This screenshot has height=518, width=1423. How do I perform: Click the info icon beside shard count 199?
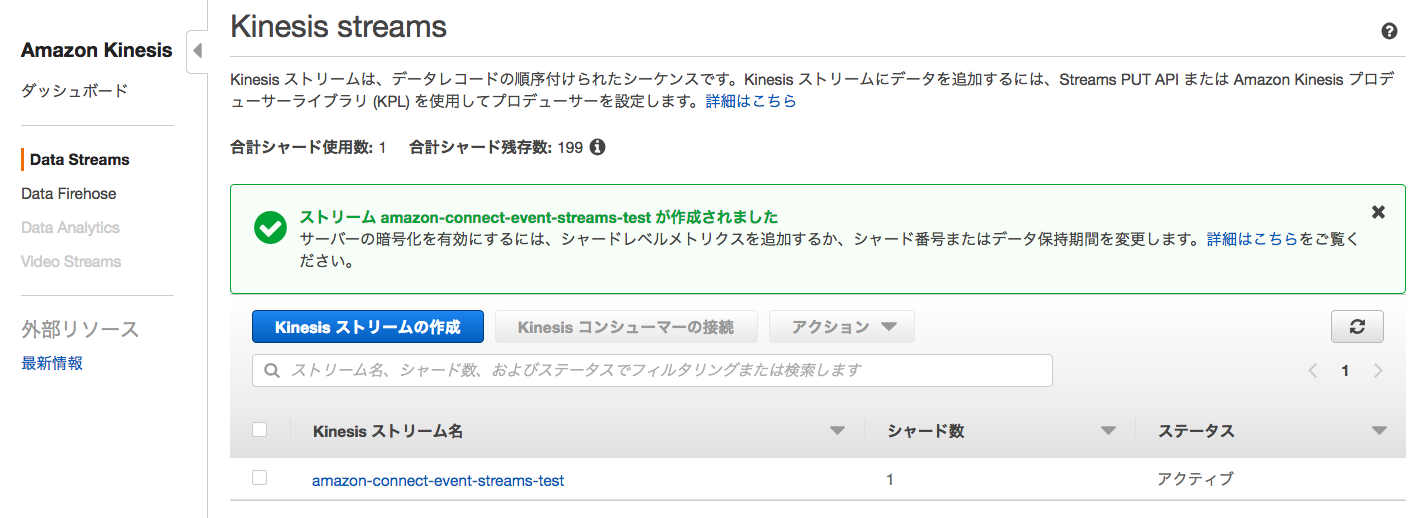[x=597, y=147]
